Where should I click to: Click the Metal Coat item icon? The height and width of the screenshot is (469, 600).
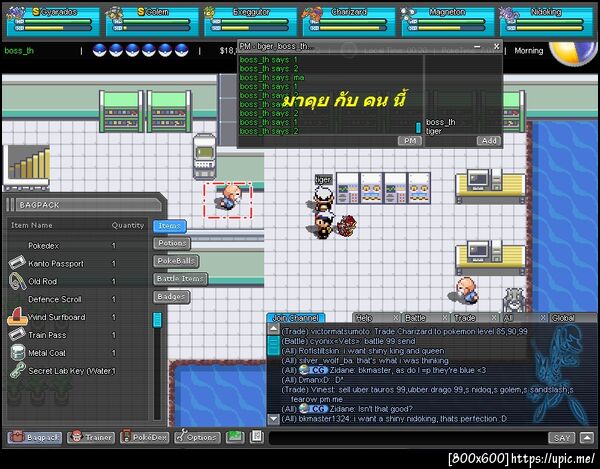coord(18,352)
